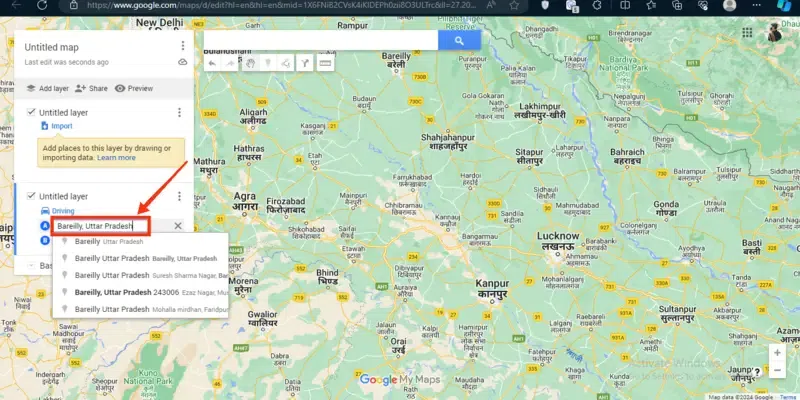Choose suggestion with 'Bareilly, Uttar Pradesh' subtitle
Image resolution: width=800 pixels, height=400 pixels.
[x=140, y=258]
